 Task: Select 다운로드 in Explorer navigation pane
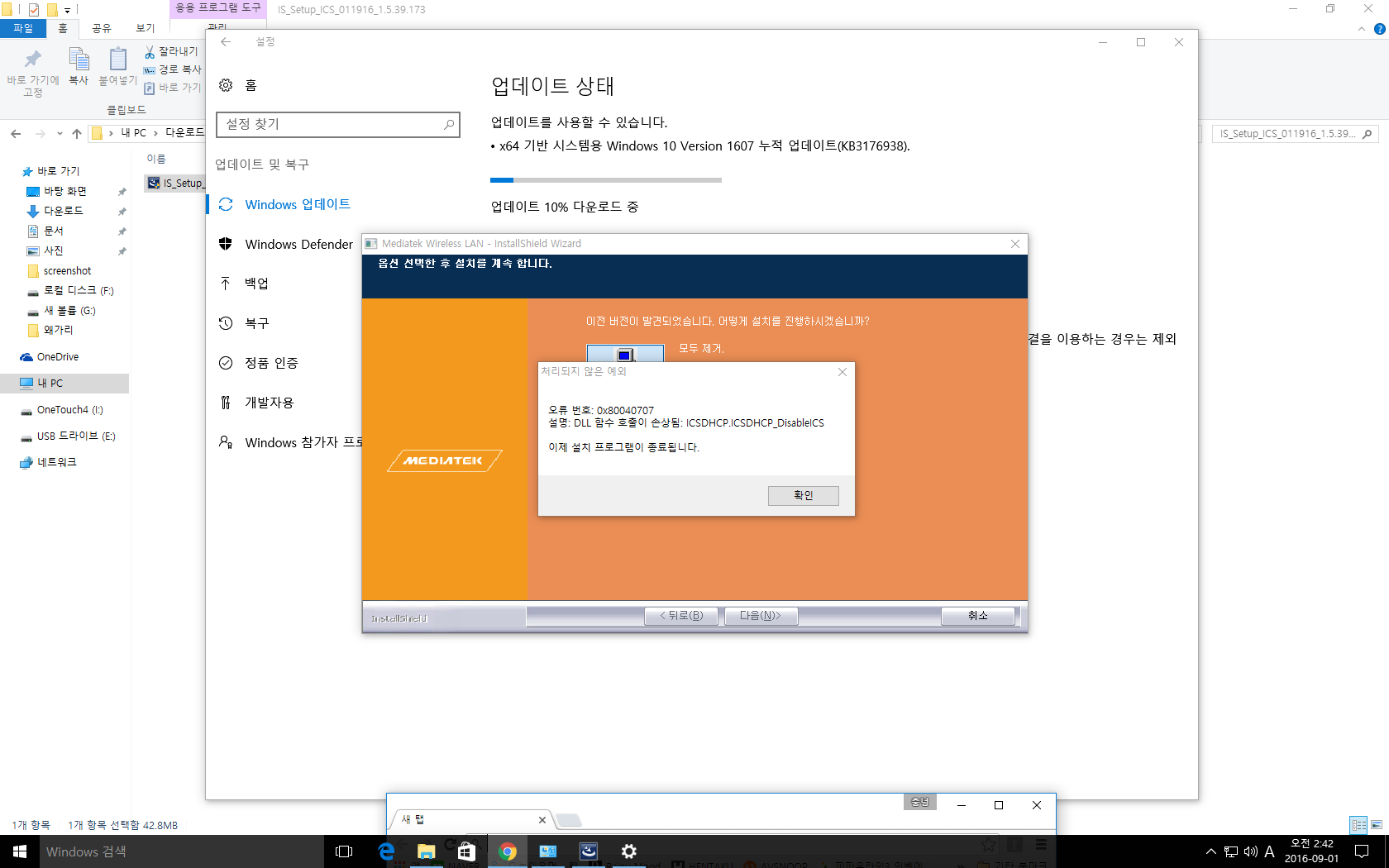pyautogui.click(x=64, y=211)
